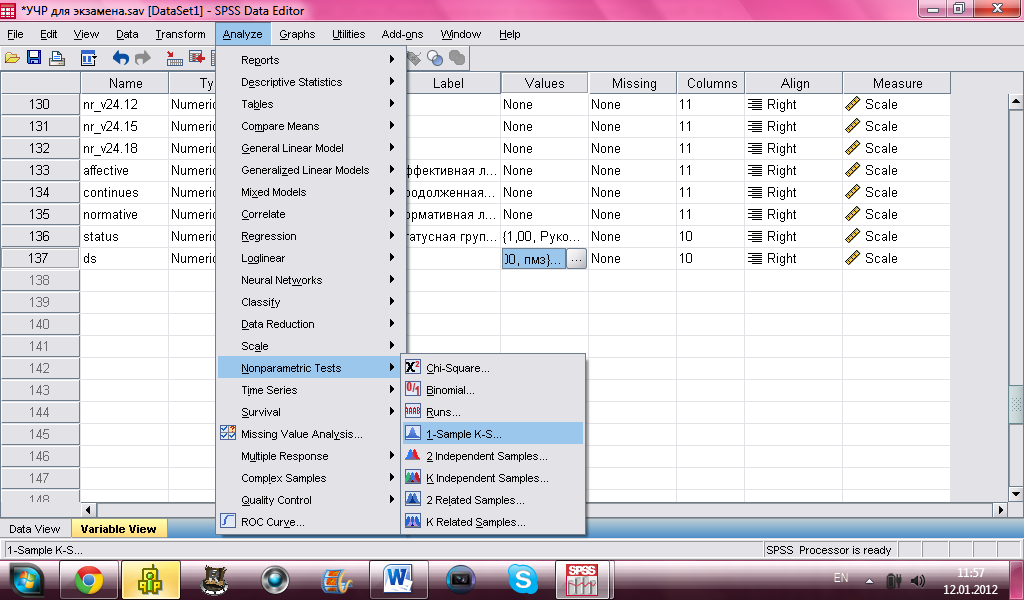Select row number 136 header

coord(40,236)
